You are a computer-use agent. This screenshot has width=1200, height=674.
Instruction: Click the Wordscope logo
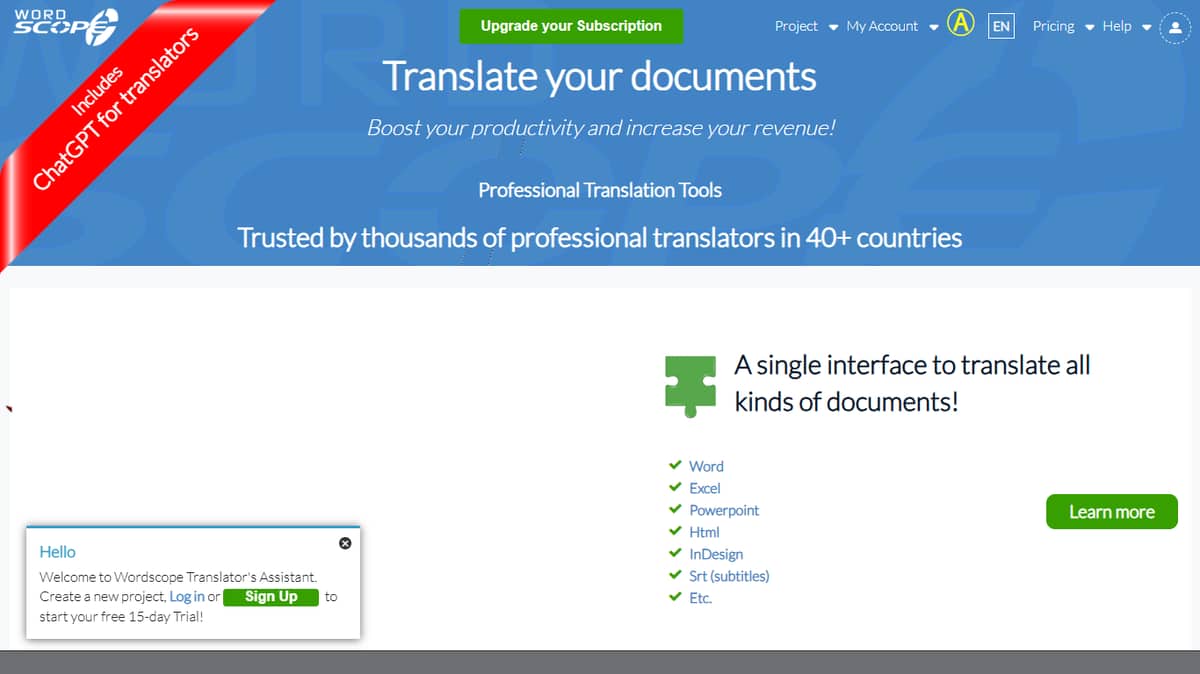coord(65,27)
